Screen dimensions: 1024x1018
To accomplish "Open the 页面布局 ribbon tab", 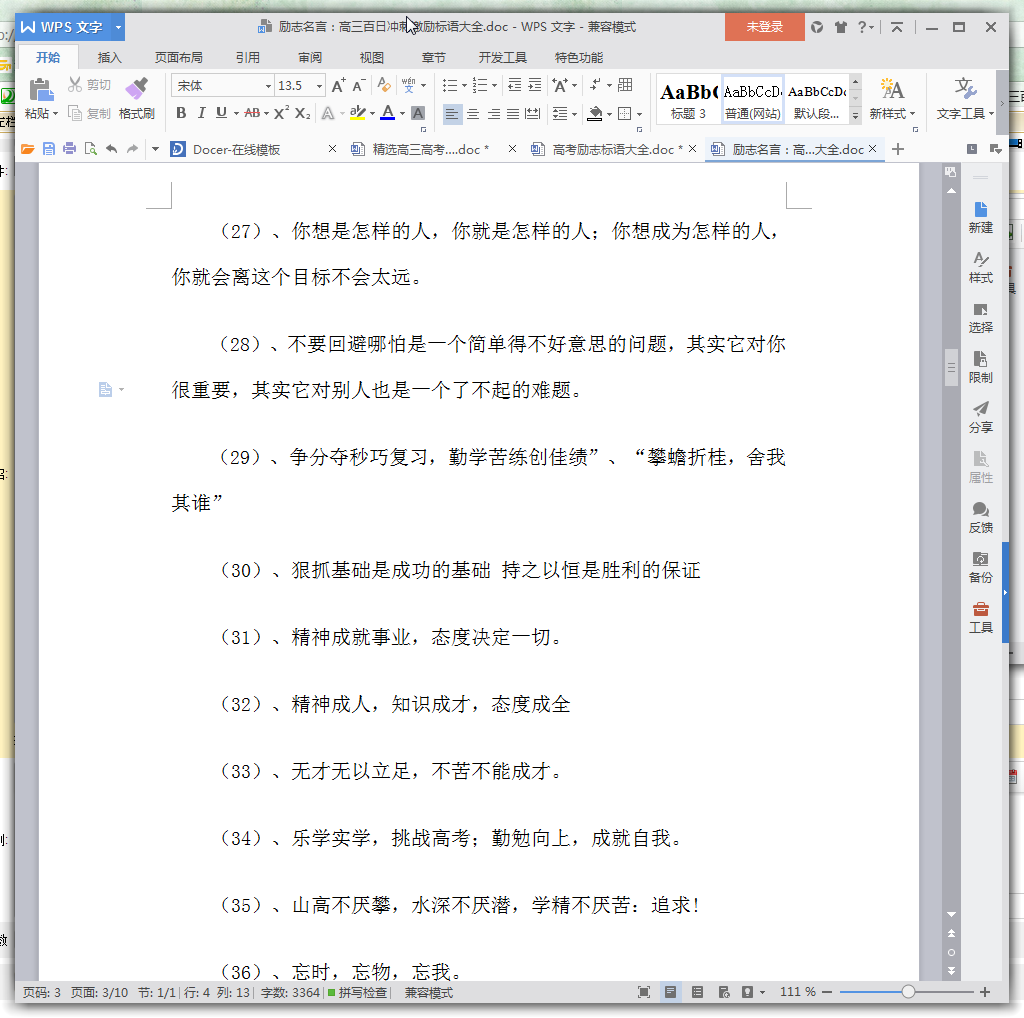I will click(178, 57).
